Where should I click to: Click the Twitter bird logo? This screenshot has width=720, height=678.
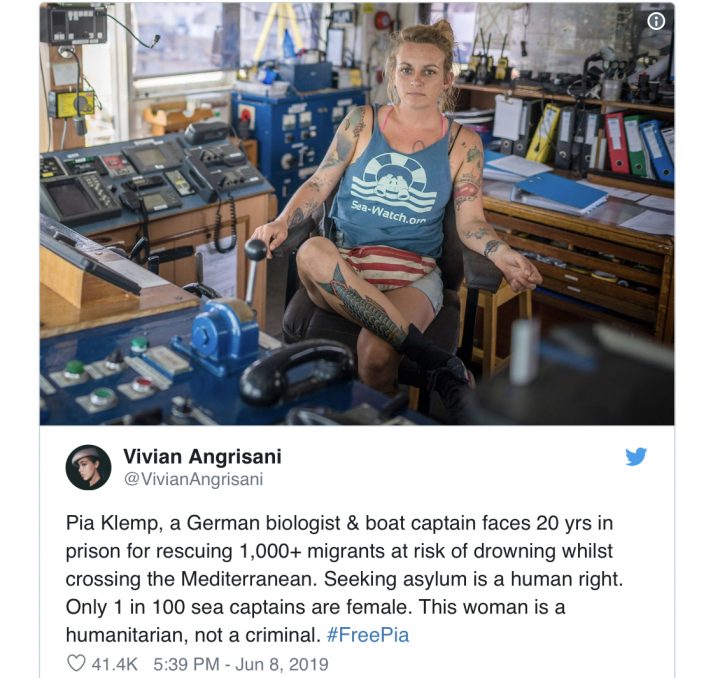coord(636,456)
